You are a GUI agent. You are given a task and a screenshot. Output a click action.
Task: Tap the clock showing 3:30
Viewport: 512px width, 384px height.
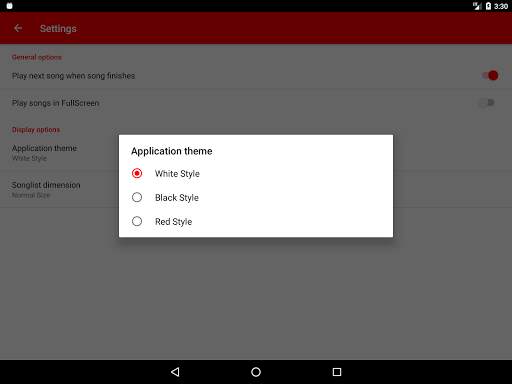pos(501,6)
